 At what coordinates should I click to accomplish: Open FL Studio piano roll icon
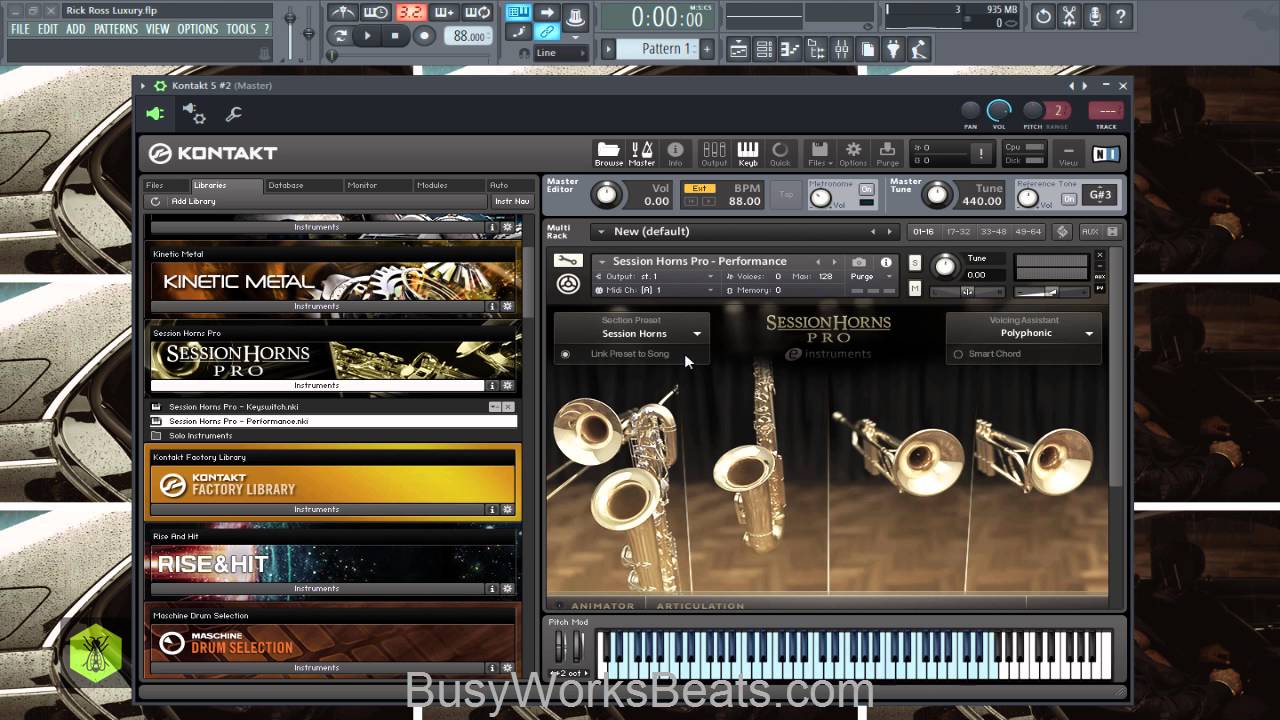pyautogui.click(x=790, y=49)
